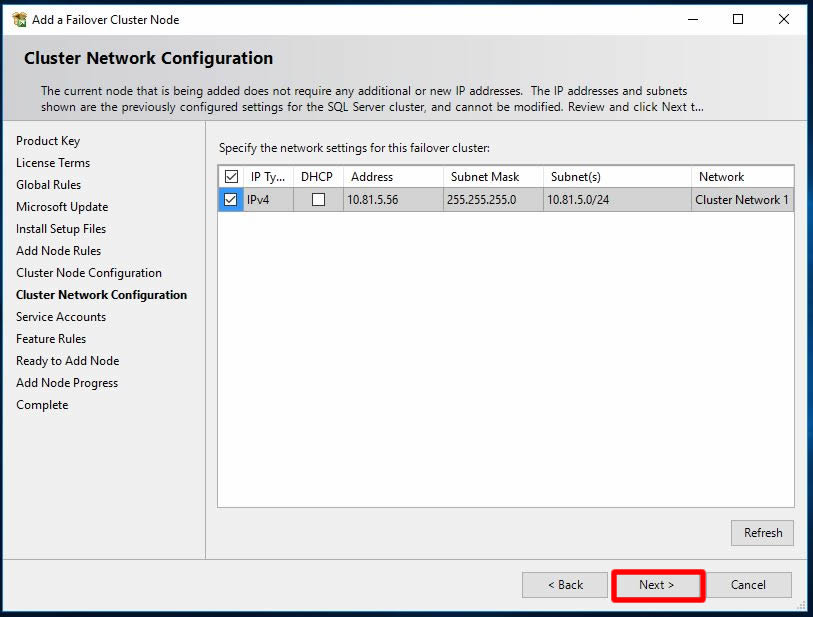
Task: Select the 10.81.5.56 address cell
Action: [x=372, y=200]
